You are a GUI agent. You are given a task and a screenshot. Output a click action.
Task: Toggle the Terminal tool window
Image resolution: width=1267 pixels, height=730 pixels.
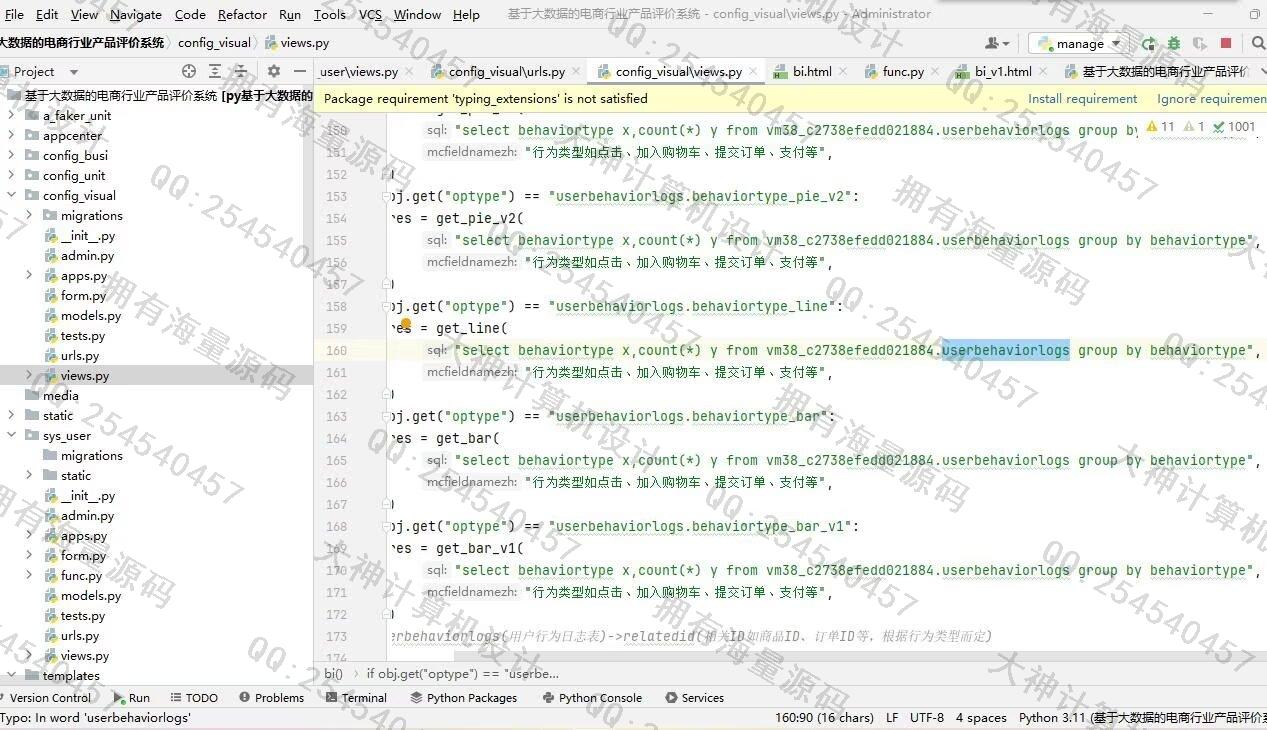point(356,698)
